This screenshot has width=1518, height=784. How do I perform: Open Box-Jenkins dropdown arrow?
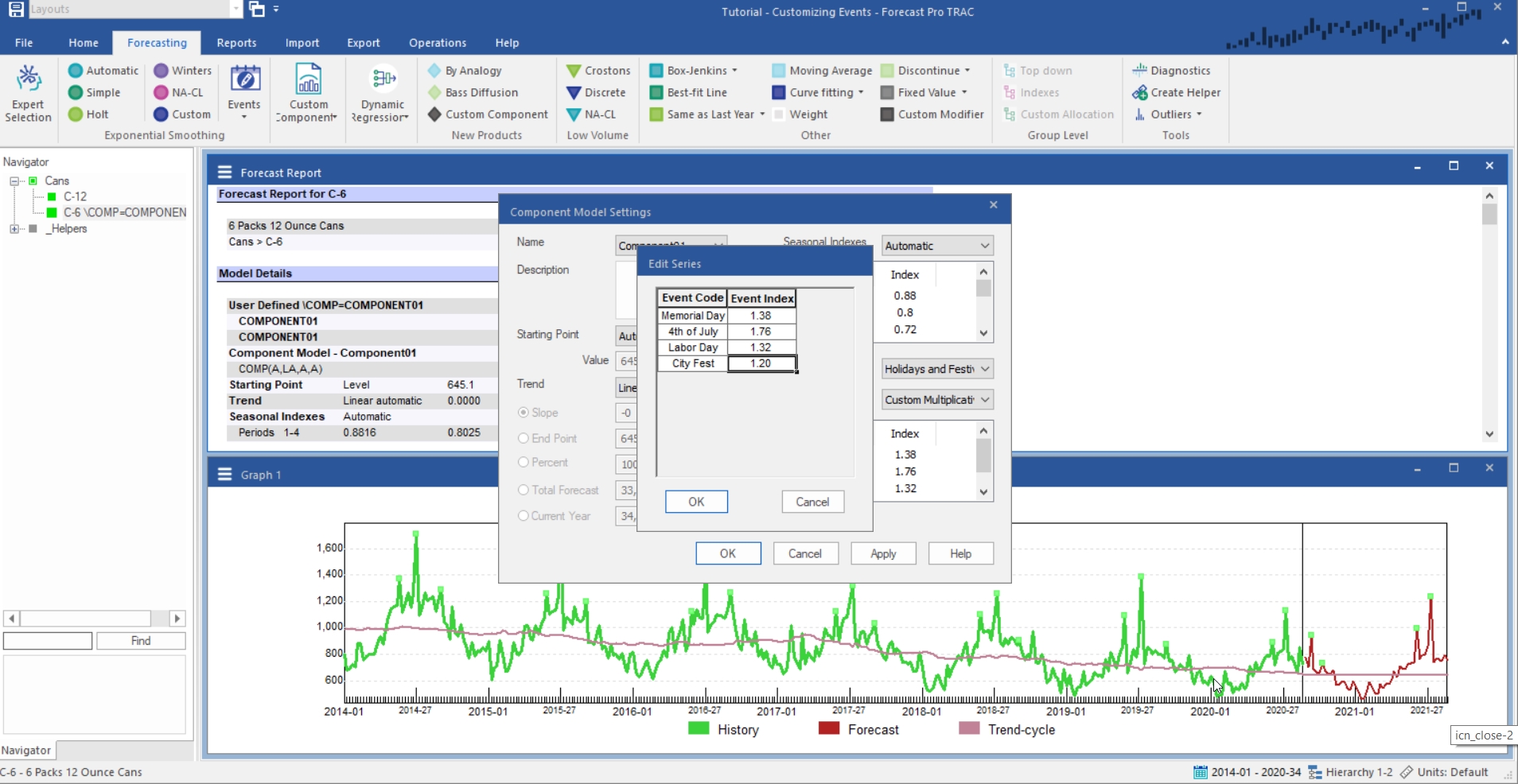tap(735, 71)
